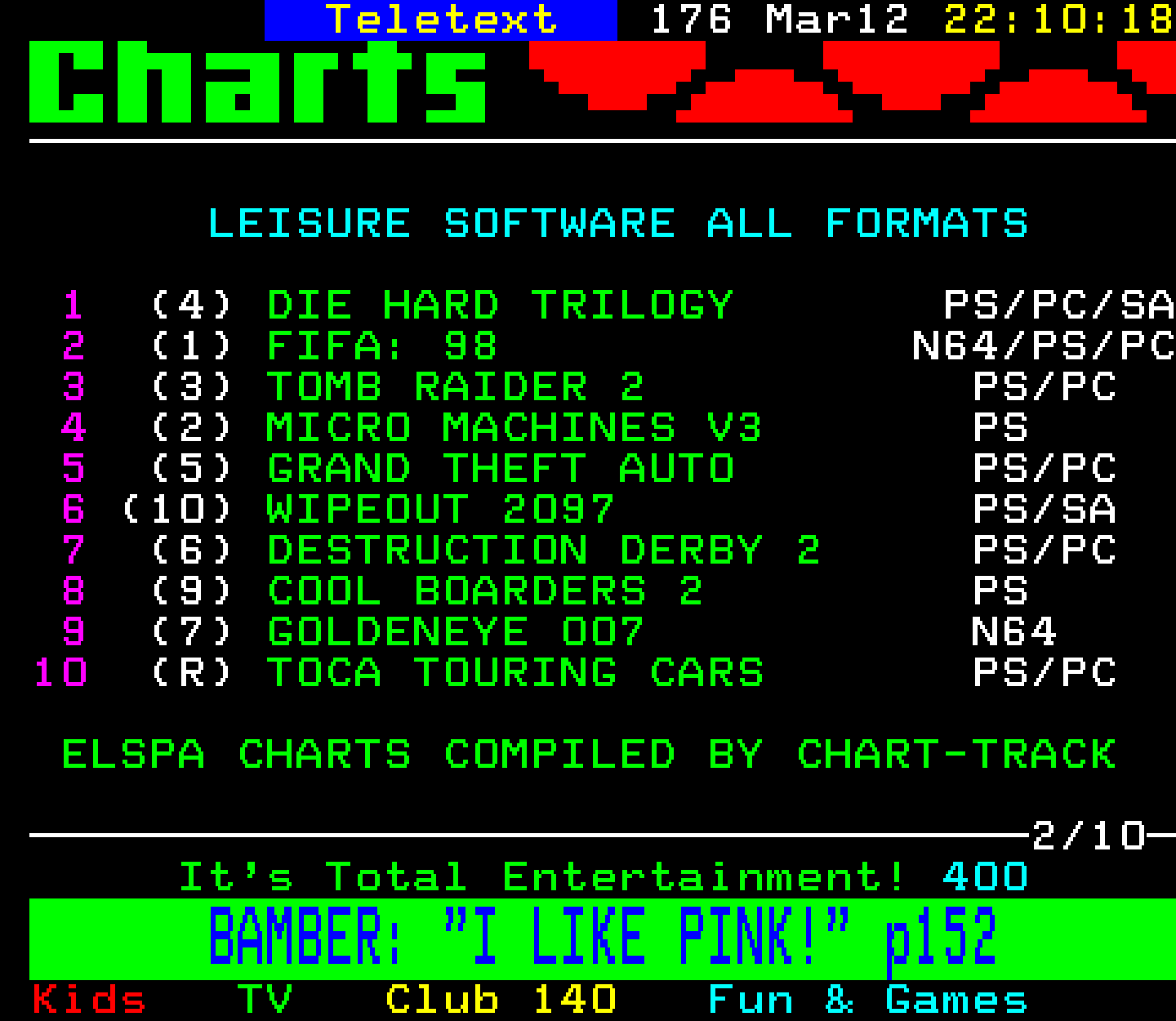Viewport: 1176px width, 1021px height.
Task: Click the Total Entertainment 400 page number
Action: [985, 877]
